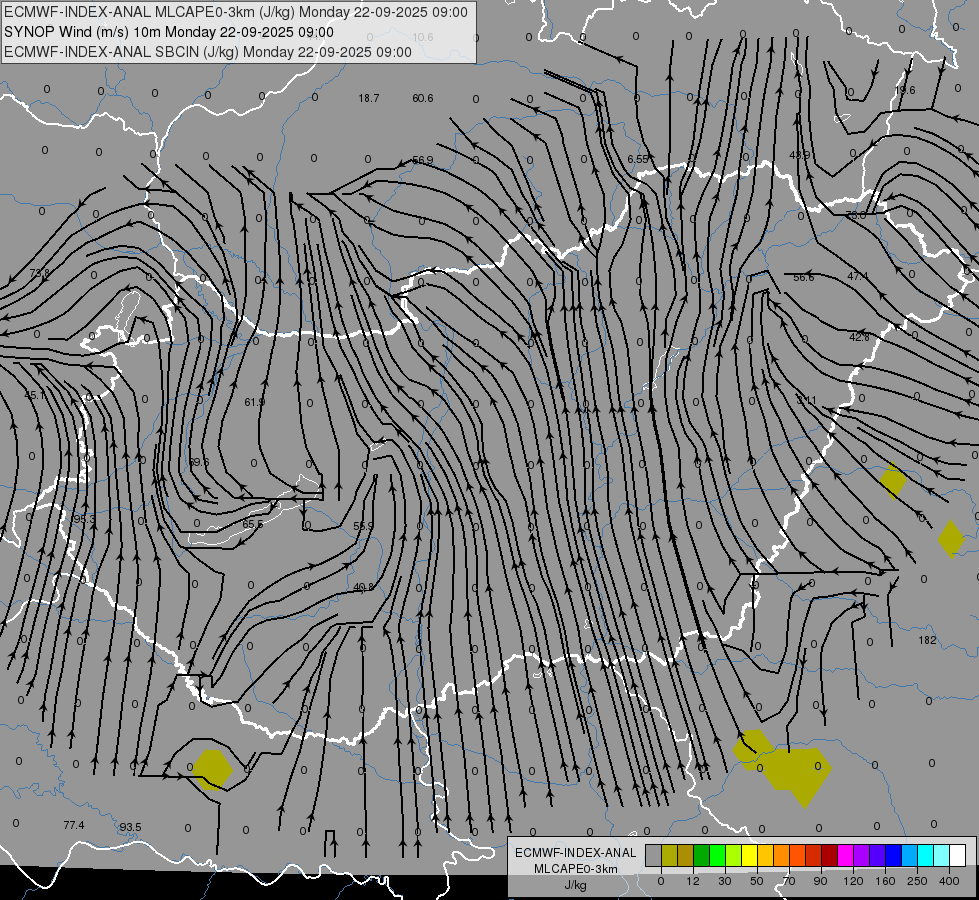The width and height of the screenshot is (979, 900).
Task: Click the legend tick label 400
Action: click(949, 881)
